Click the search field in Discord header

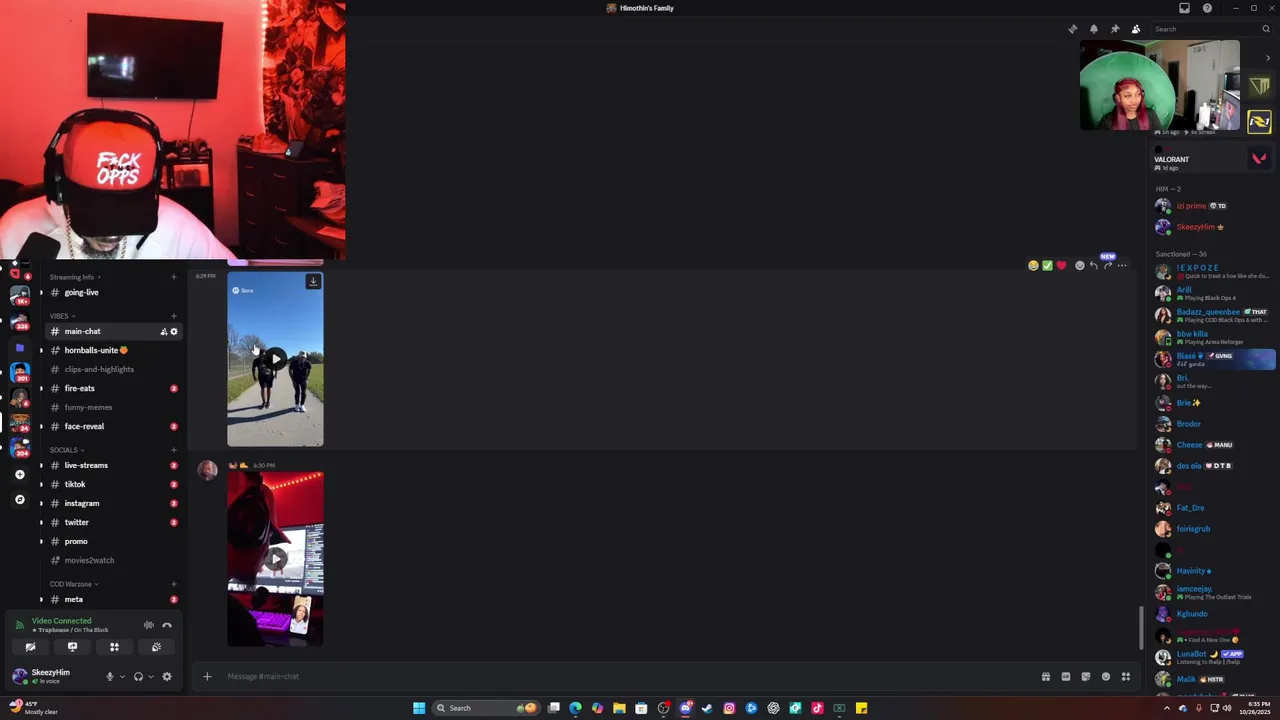point(1211,29)
